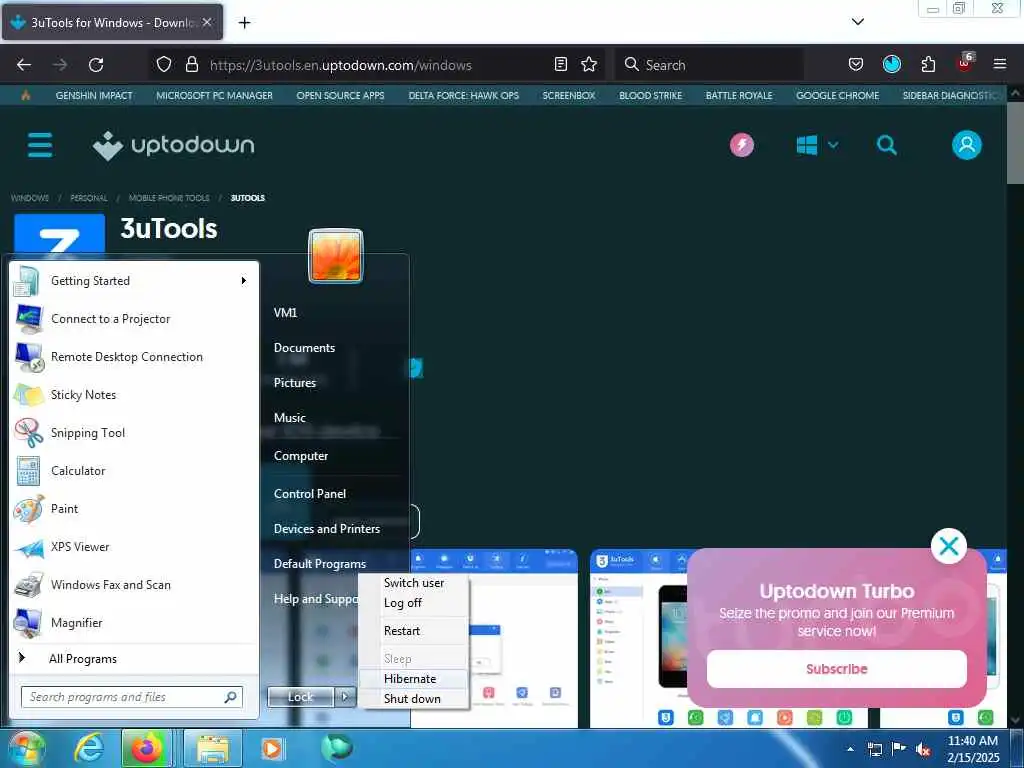The image size is (1024, 768).
Task: Click the Subscribe button
Action: pyautogui.click(x=837, y=669)
